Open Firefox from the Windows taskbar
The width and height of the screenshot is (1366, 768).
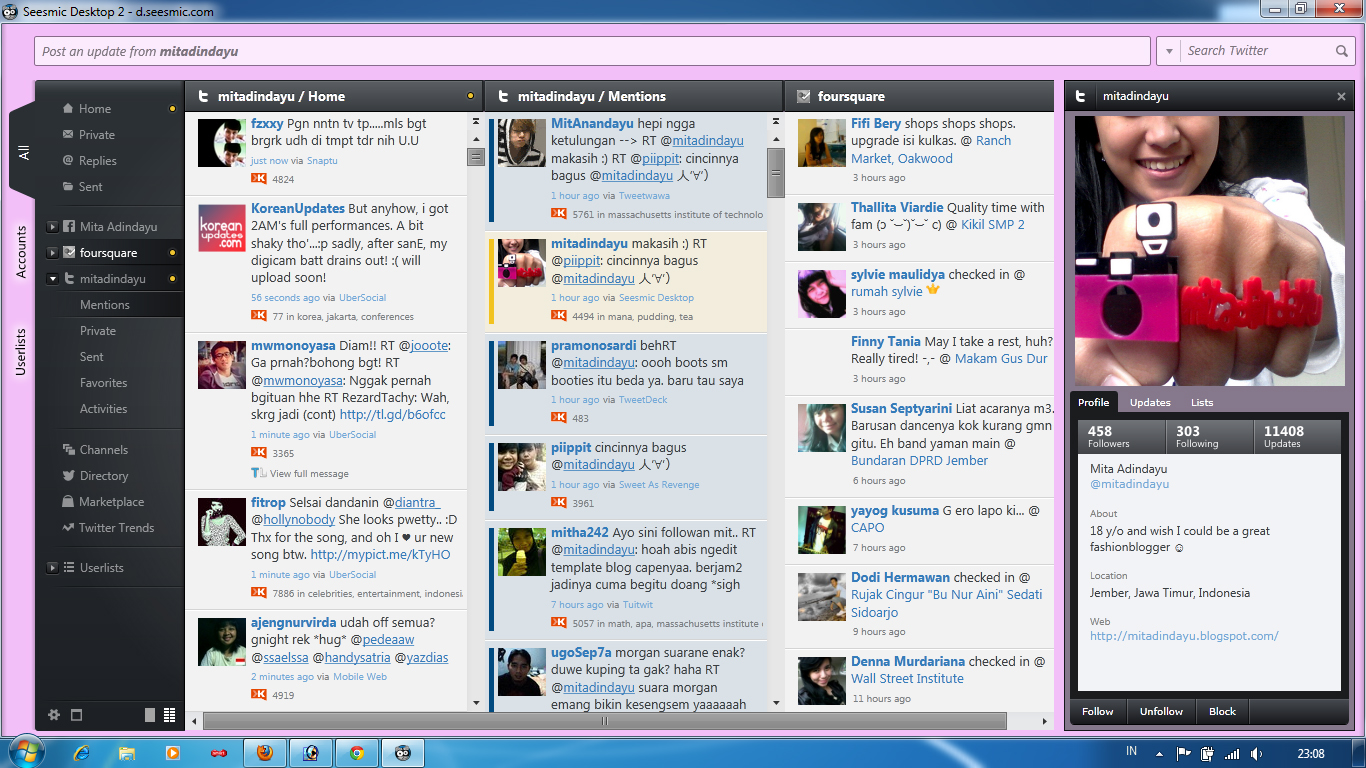click(264, 752)
